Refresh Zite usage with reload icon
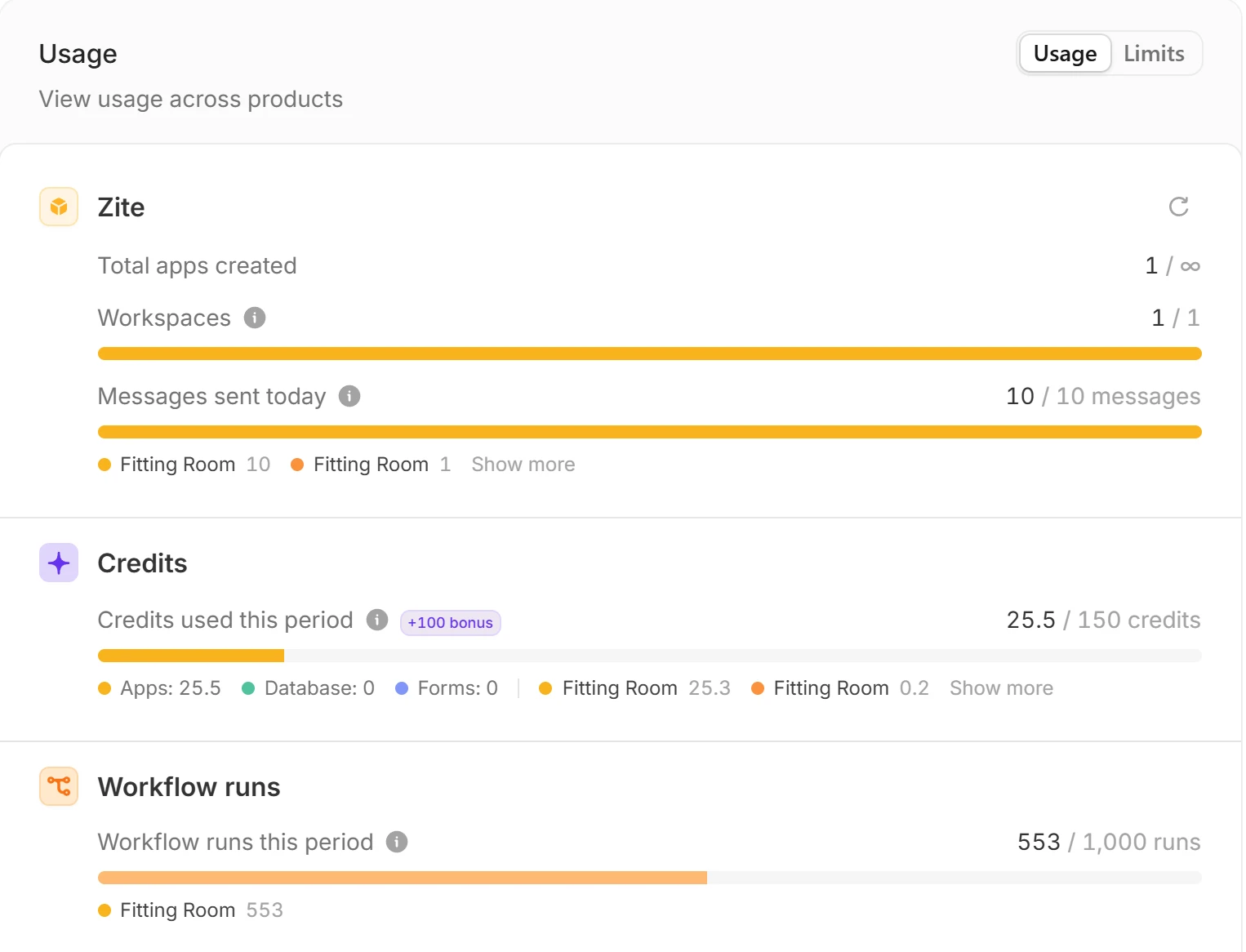Screen dimensions: 1246x952 point(1178,207)
